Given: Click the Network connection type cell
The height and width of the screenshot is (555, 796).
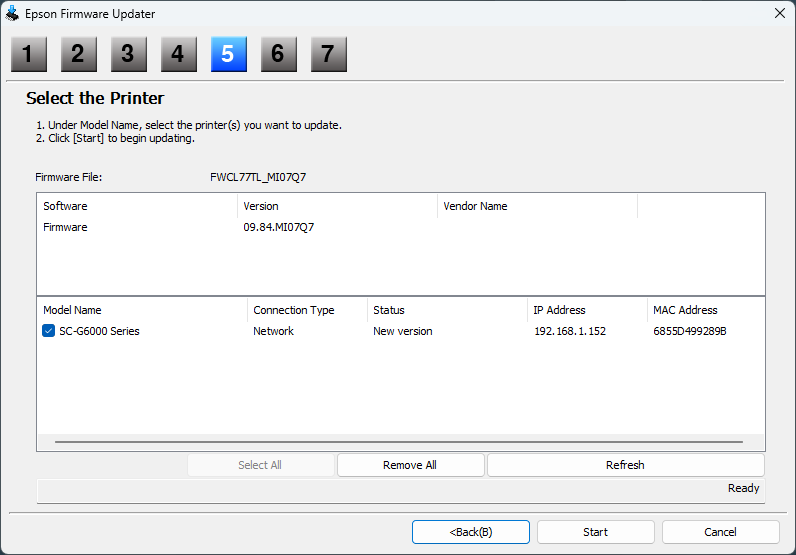Looking at the screenshot, I should pos(274,331).
